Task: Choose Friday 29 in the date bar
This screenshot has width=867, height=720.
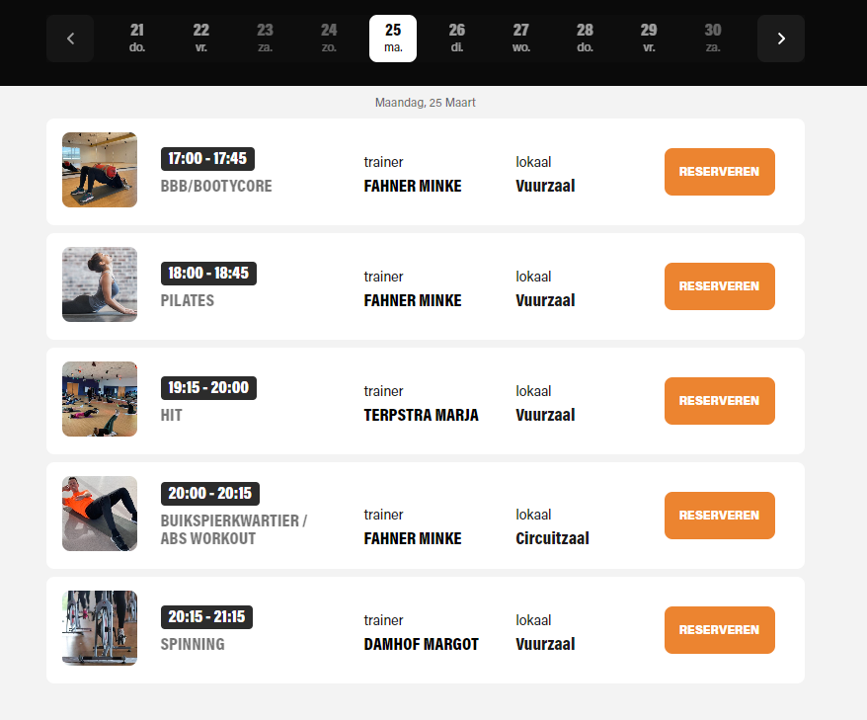Action: (x=649, y=38)
